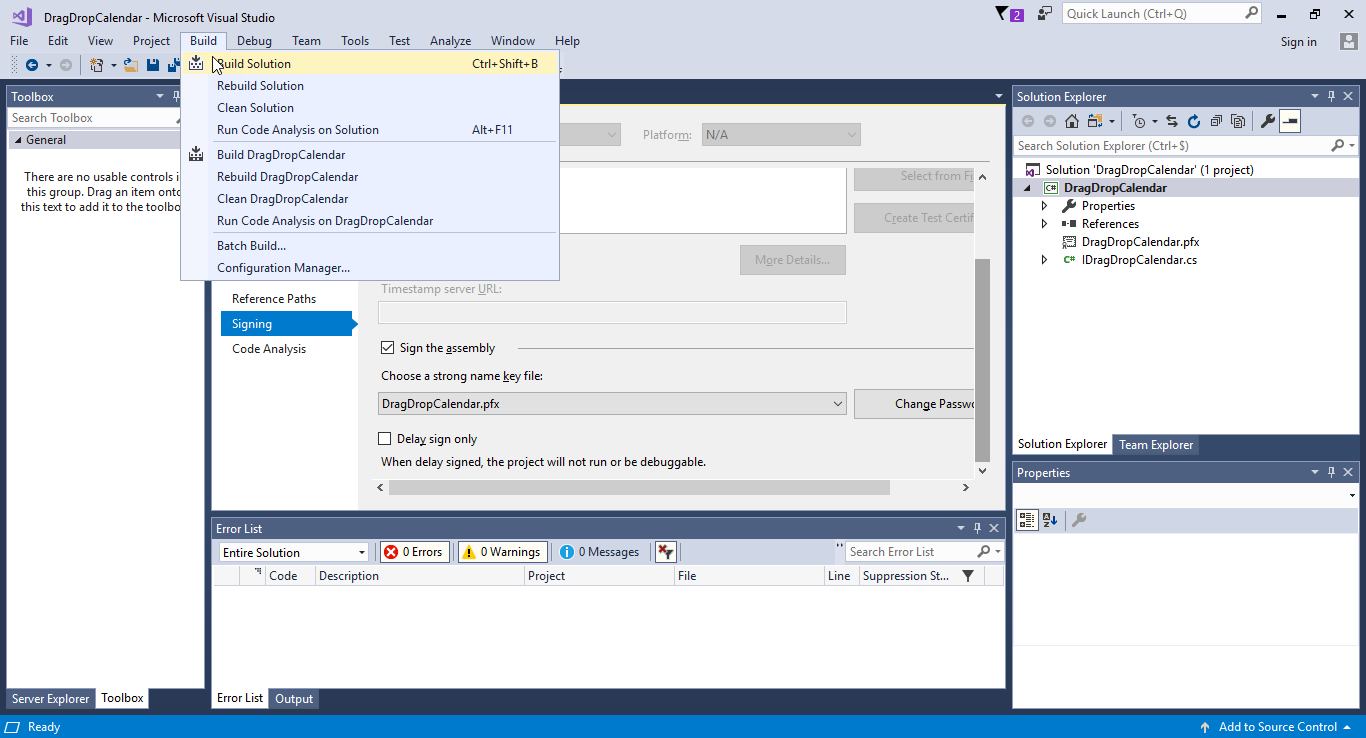Click Collapse All icon in Solution Explorer
Viewport: 1366px width, 738px height.
pyautogui.click(x=1216, y=121)
